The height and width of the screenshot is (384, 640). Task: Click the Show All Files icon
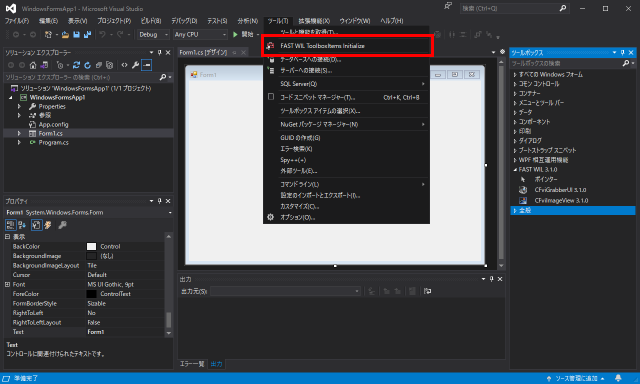tap(109, 65)
